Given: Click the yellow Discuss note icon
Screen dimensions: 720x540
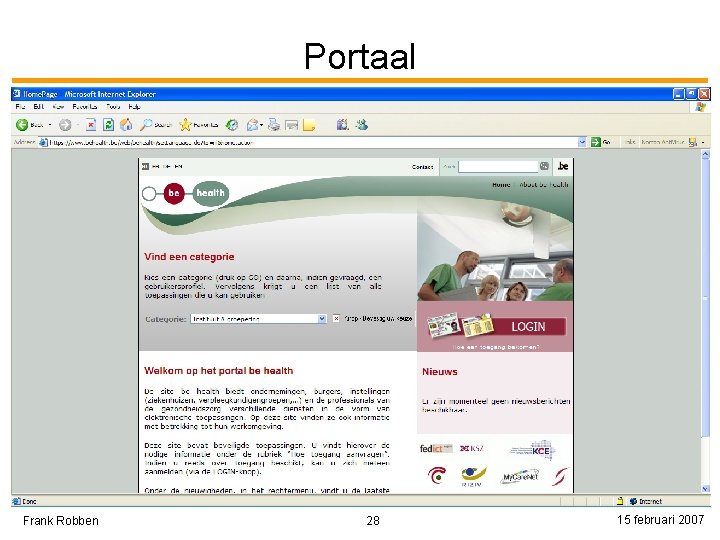Looking at the screenshot, I should tap(309, 125).
